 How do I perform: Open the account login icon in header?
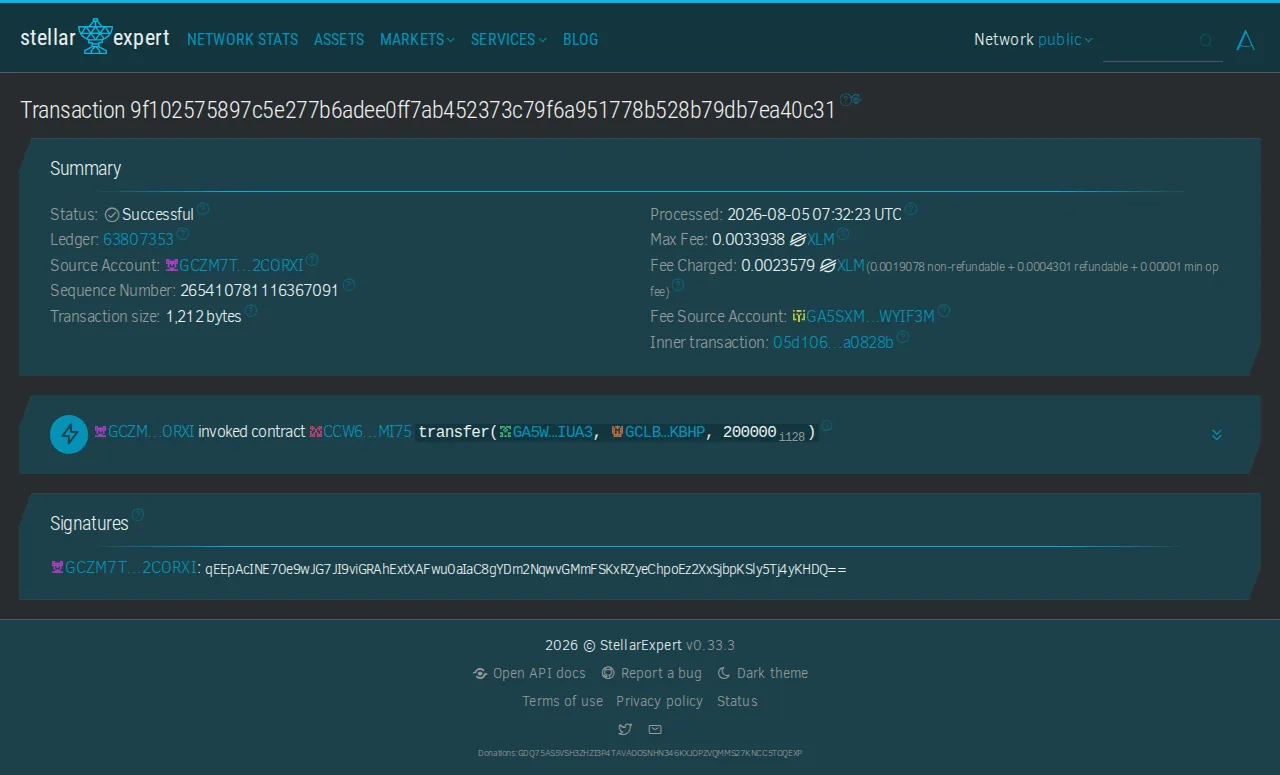[1245, 40]
